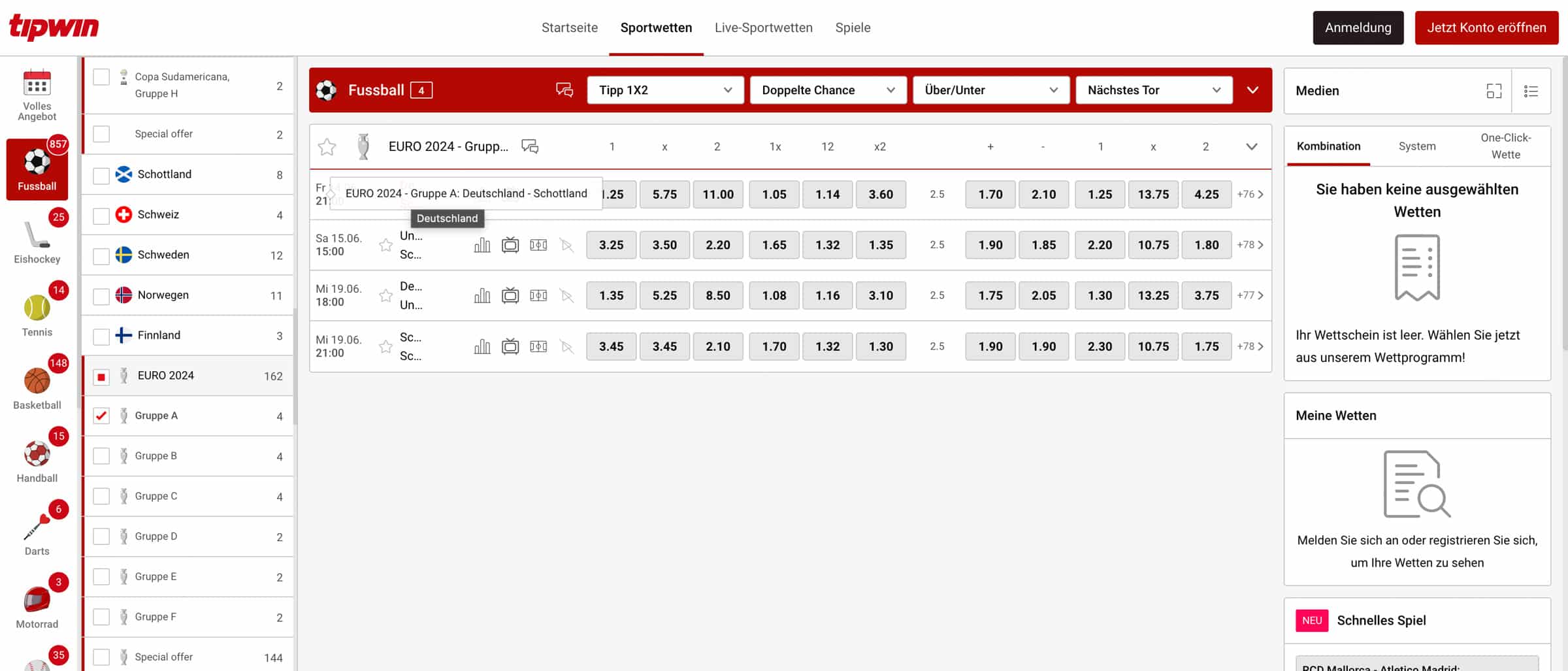This screenshot has width=1568, height=671.
Task: Open the Tipp 1X2 dropdown
Action: 665,90
